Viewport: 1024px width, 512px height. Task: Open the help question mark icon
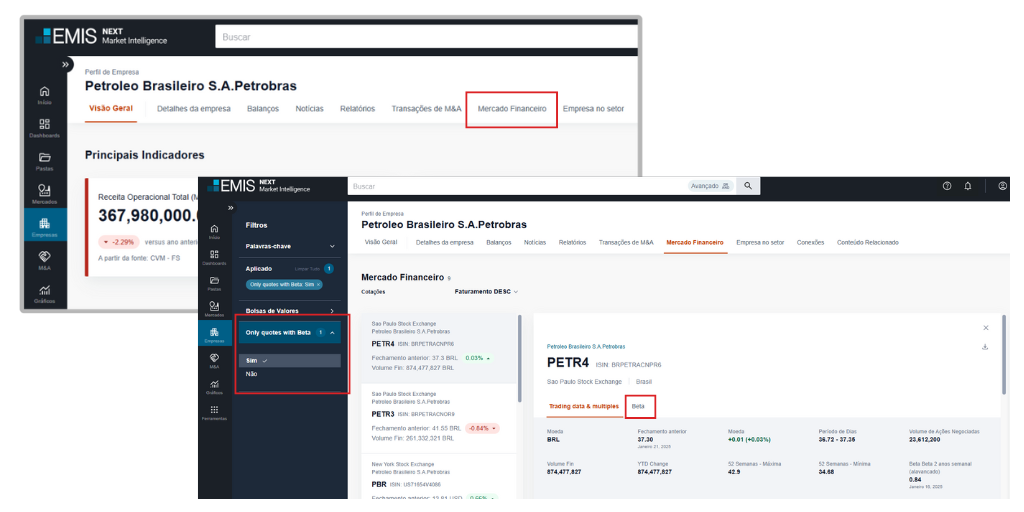(x=947, y=186)
